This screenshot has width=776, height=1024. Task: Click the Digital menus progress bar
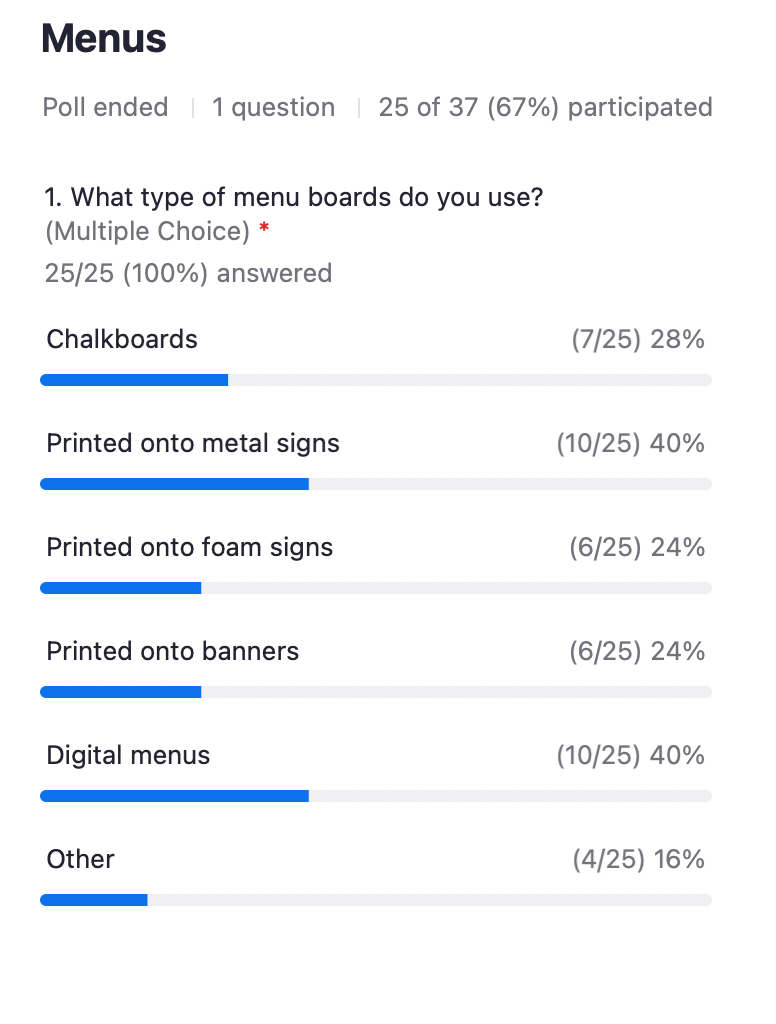(x=375, y=796)
